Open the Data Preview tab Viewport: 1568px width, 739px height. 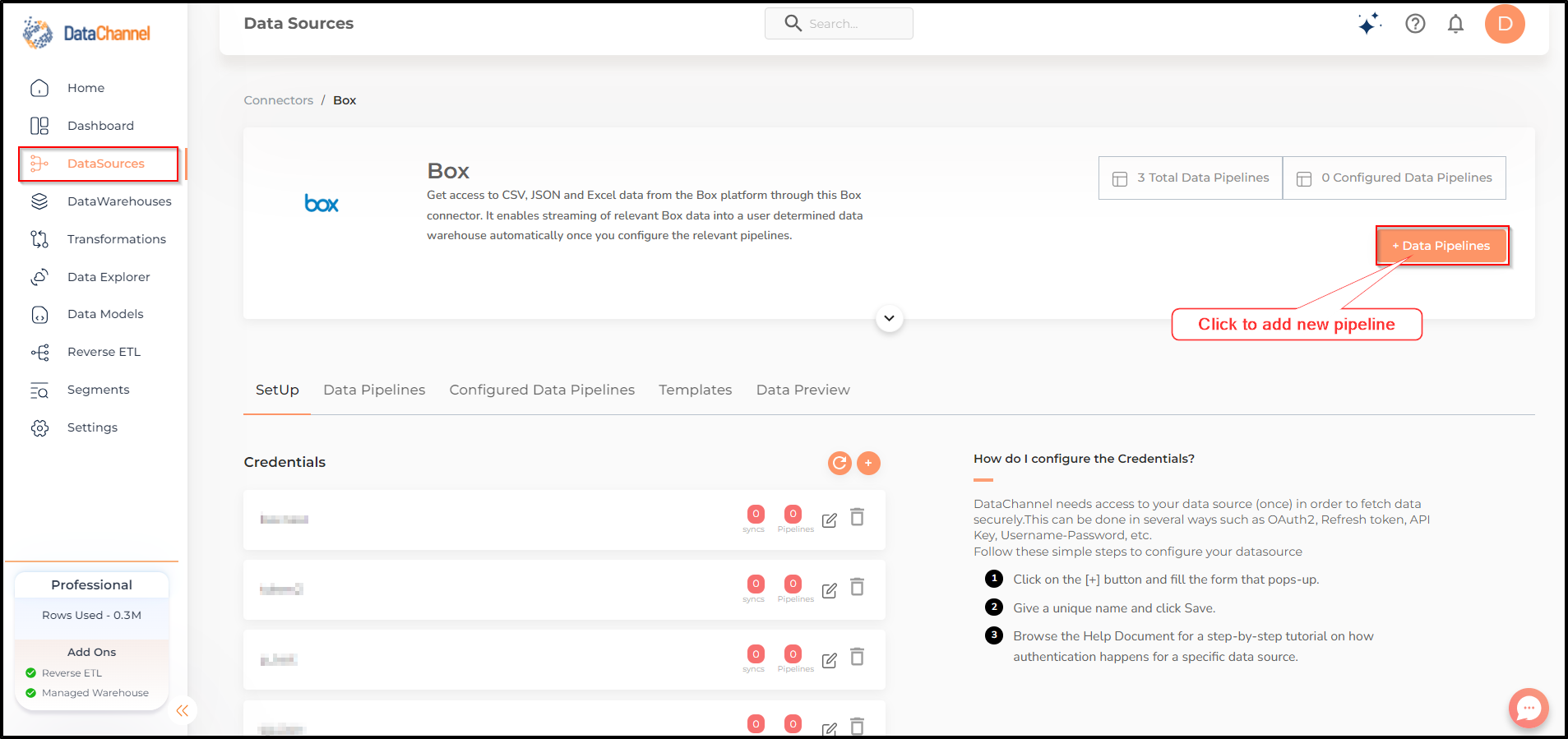tap(803, 390)
